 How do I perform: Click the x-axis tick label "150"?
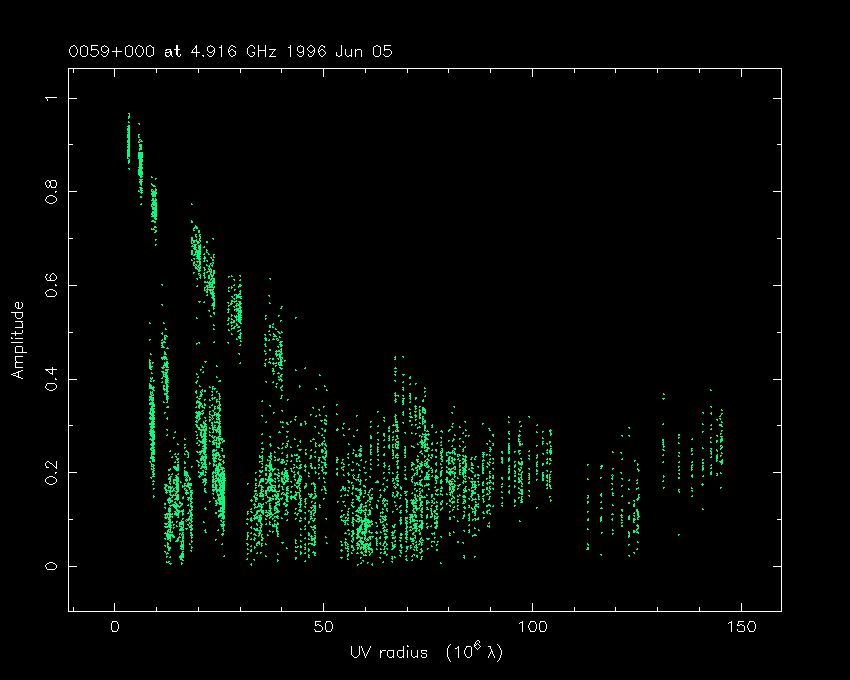pyautogui.click(x=741, y=627)
